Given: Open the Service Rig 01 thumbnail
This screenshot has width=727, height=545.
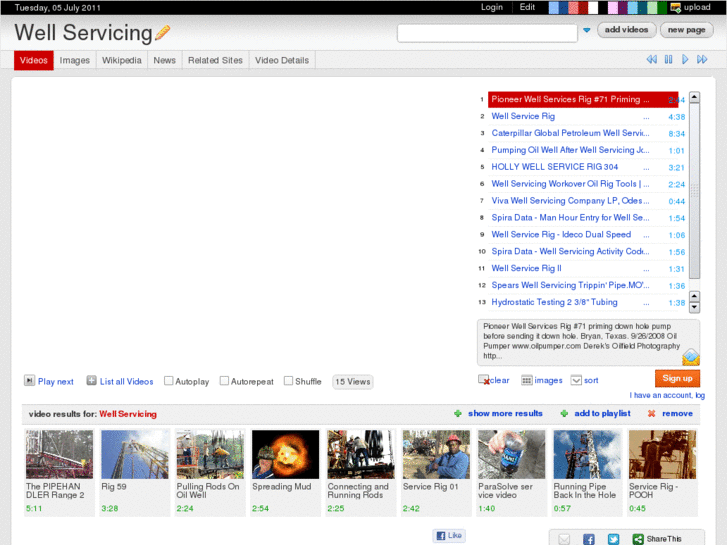Looking at the screenshot, I should [x=436, y=454].
